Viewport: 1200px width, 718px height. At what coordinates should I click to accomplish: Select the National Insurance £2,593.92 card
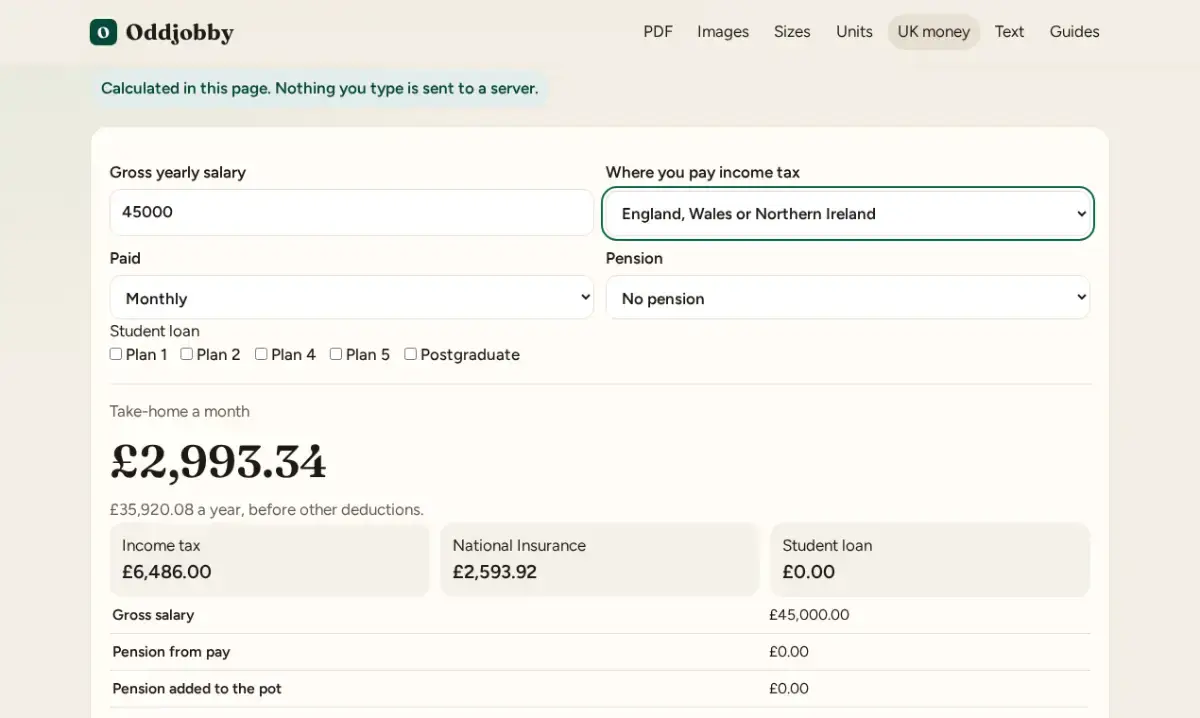600,560
